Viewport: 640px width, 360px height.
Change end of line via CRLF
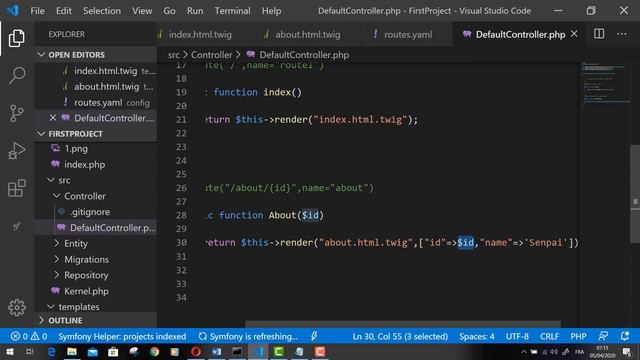[x=549, y=336]
